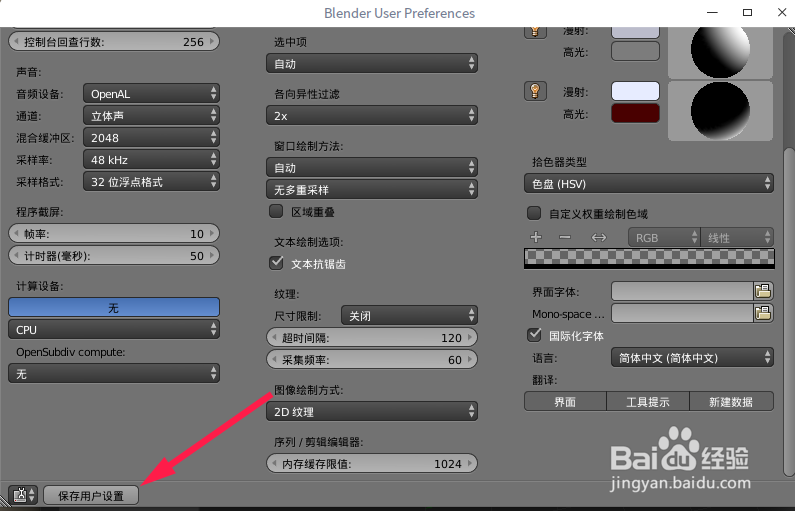This screenshot has width=795, height=511.
Task: Open RGB color mode dropdown
Action: [664, 237]
